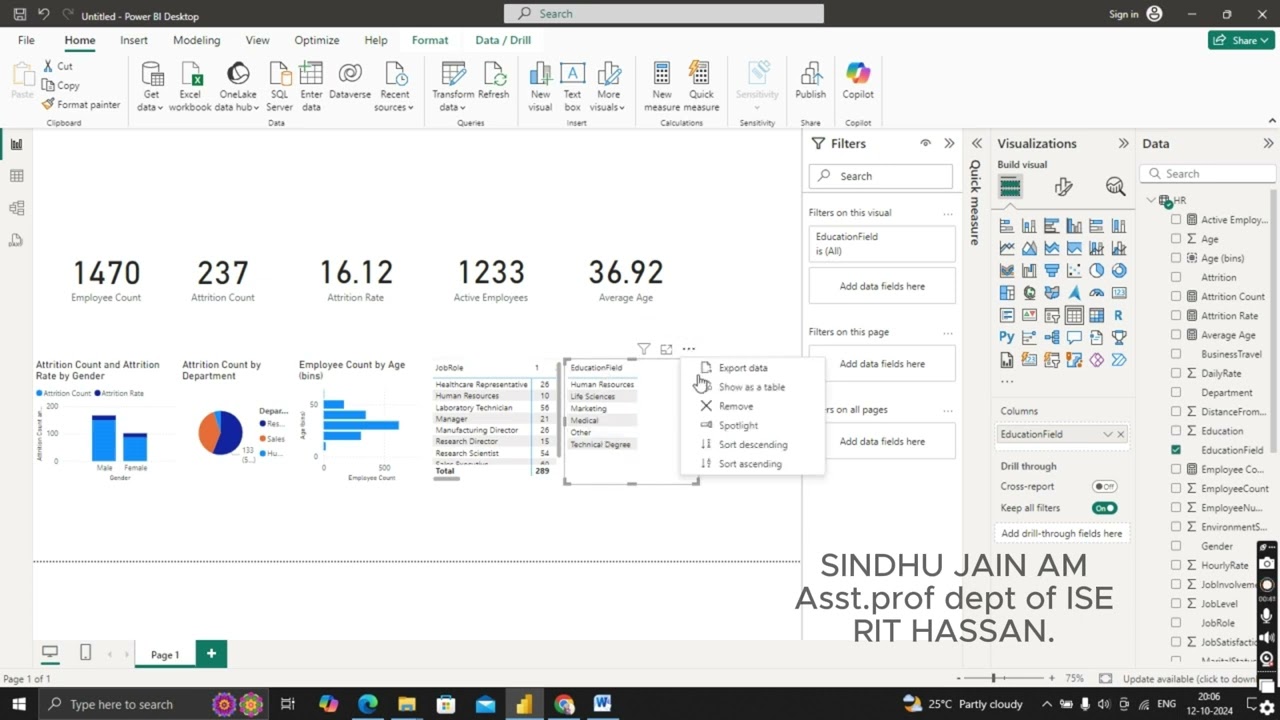
Task: Check the DailyRate field checkbox
Action: pos(1176,373)
